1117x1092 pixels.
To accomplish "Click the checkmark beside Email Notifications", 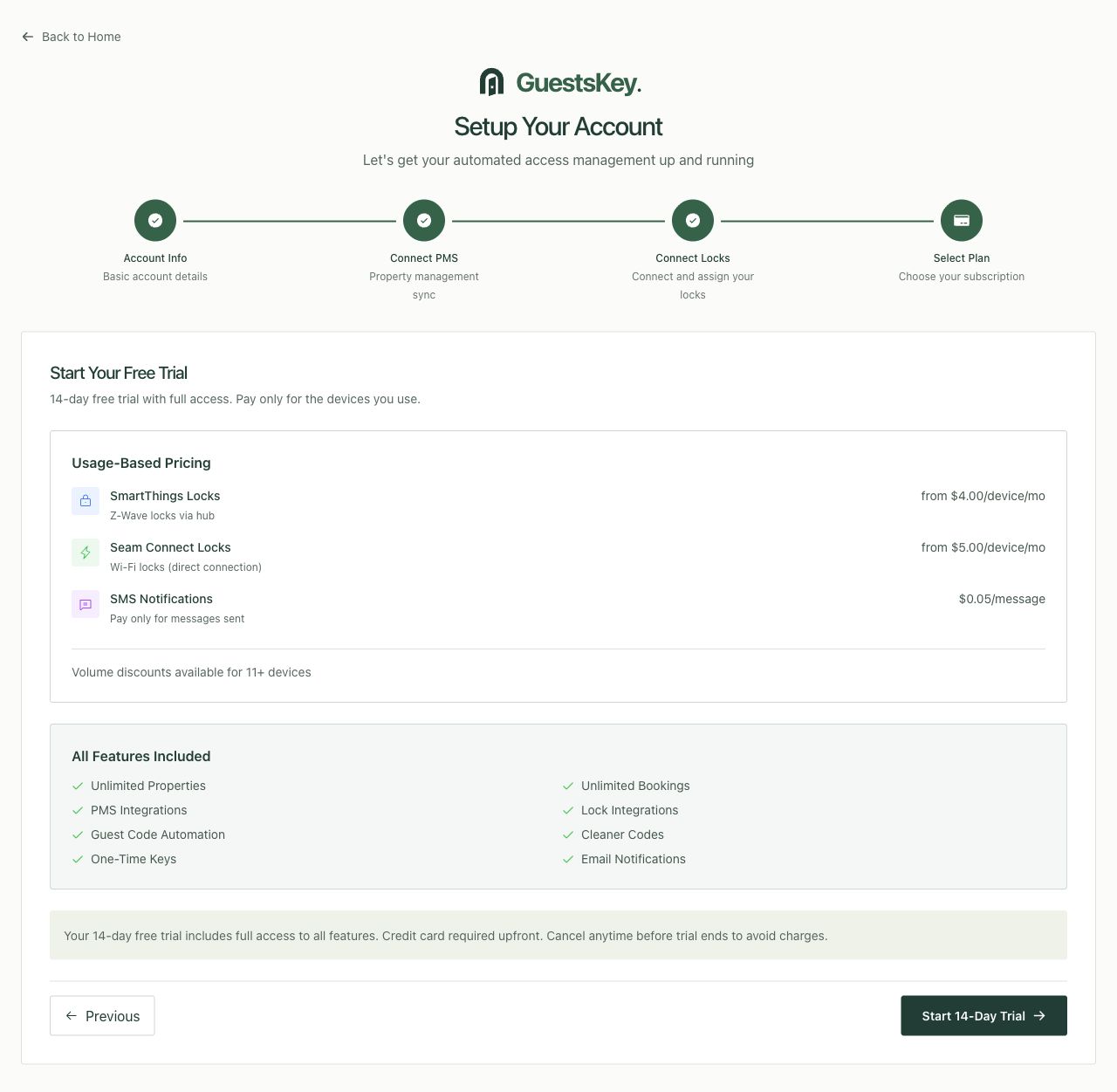I will coord(568,859).
